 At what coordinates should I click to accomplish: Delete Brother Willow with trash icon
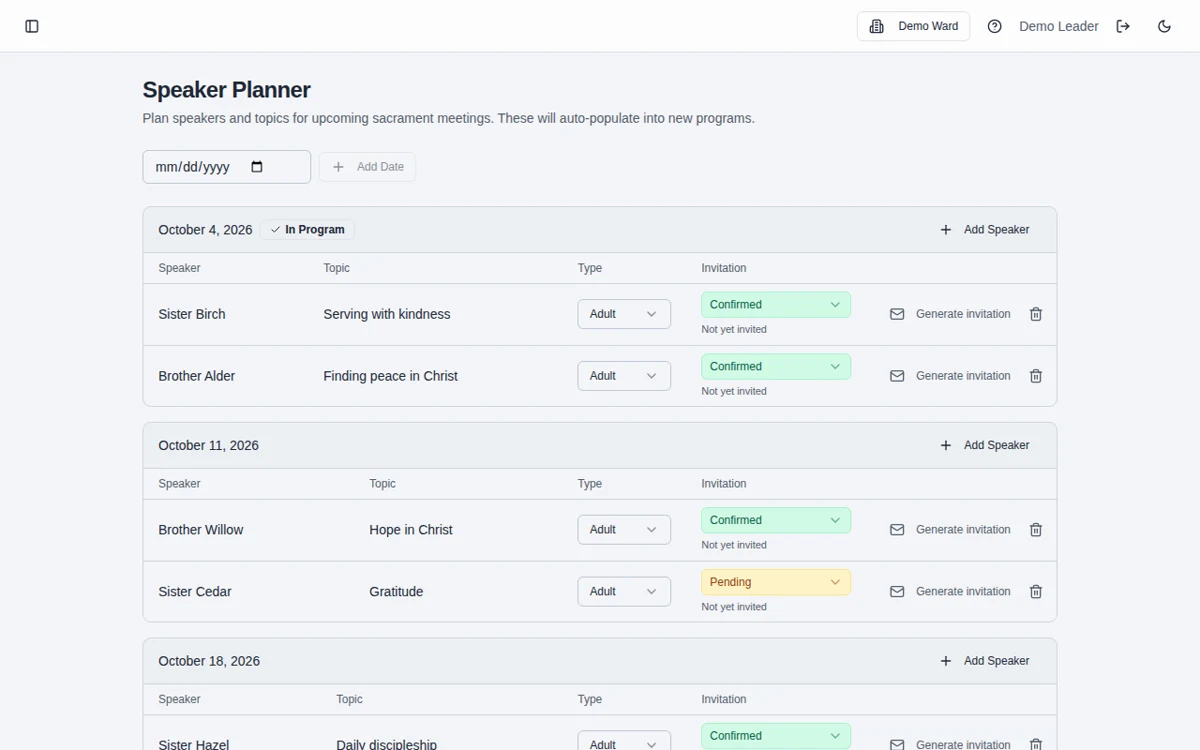click(1036, 530)
